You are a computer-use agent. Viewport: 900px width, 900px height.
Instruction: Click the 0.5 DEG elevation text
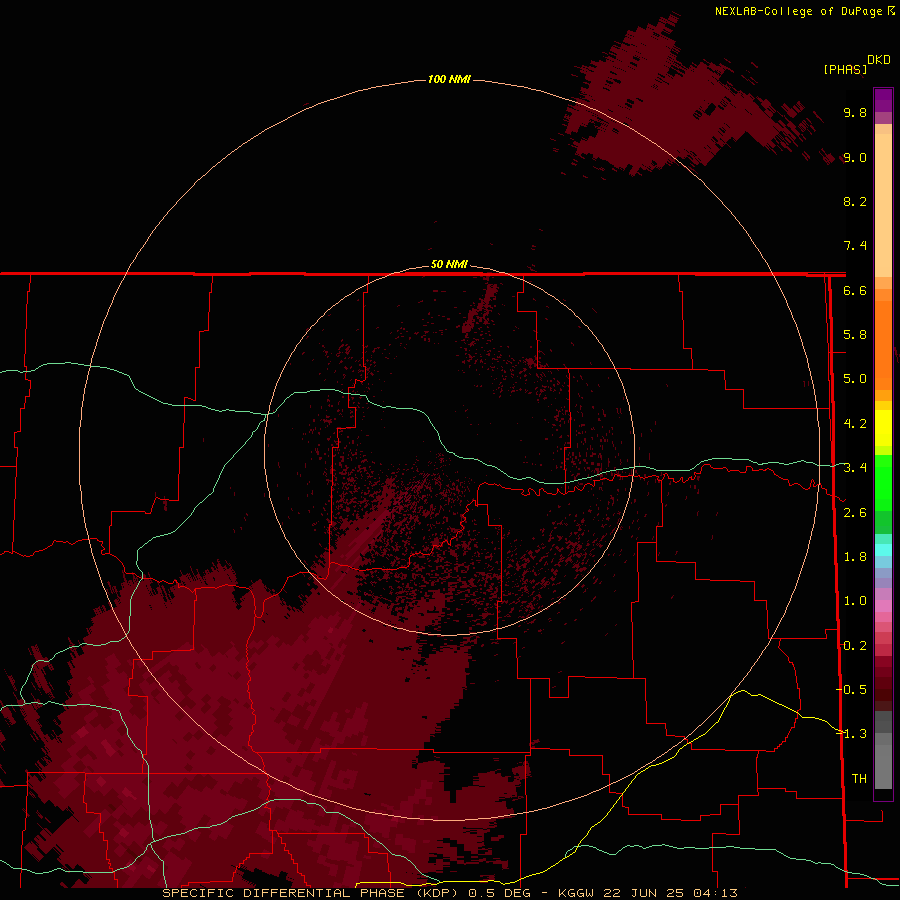[x=499, y=893]
